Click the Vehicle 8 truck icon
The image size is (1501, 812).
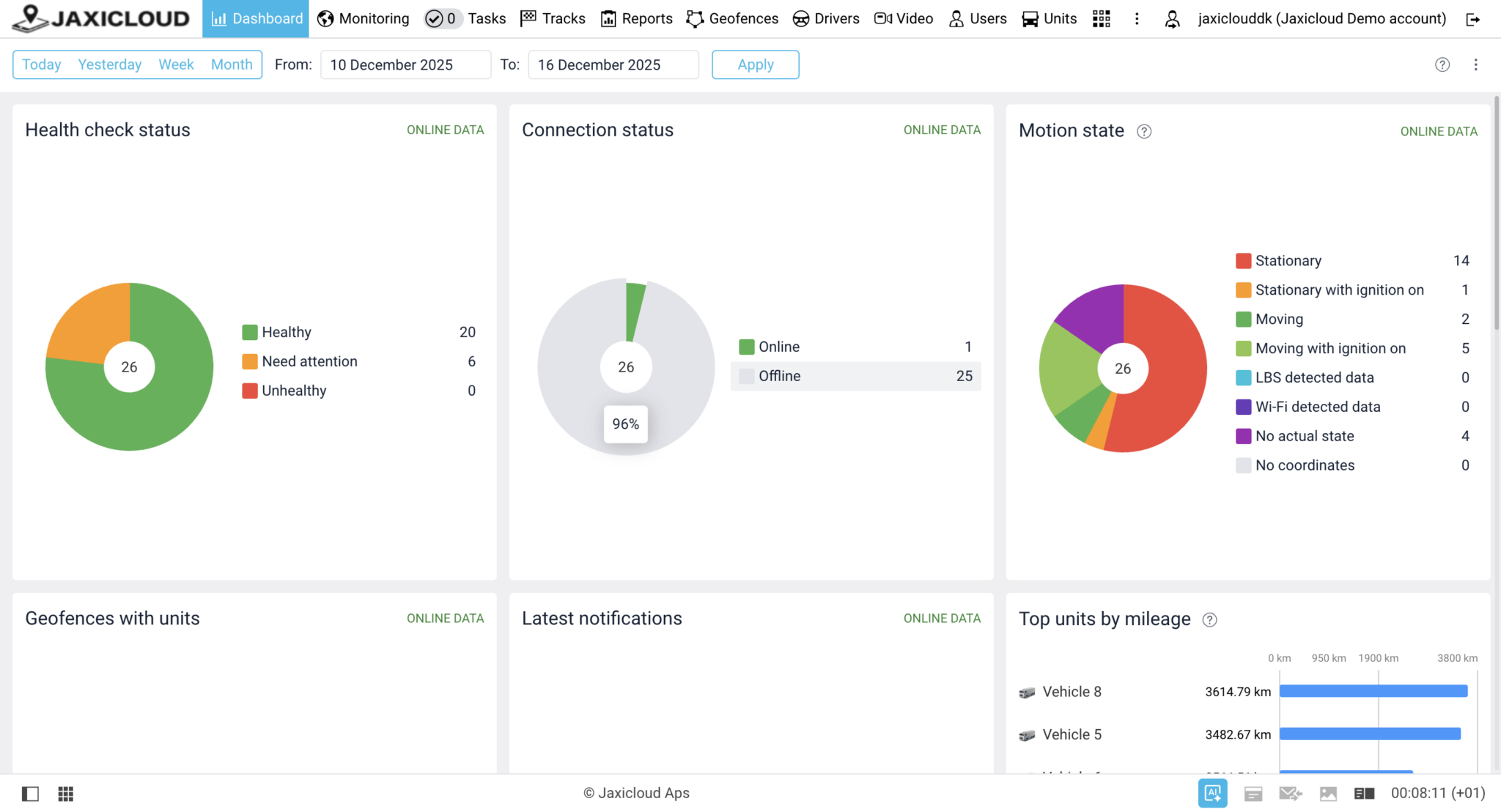pos(1027,693)
